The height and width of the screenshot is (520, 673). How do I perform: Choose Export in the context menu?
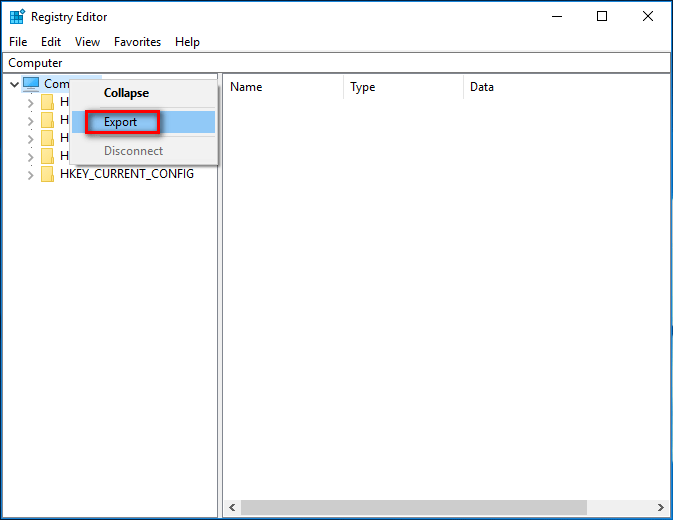coord(143,122)
